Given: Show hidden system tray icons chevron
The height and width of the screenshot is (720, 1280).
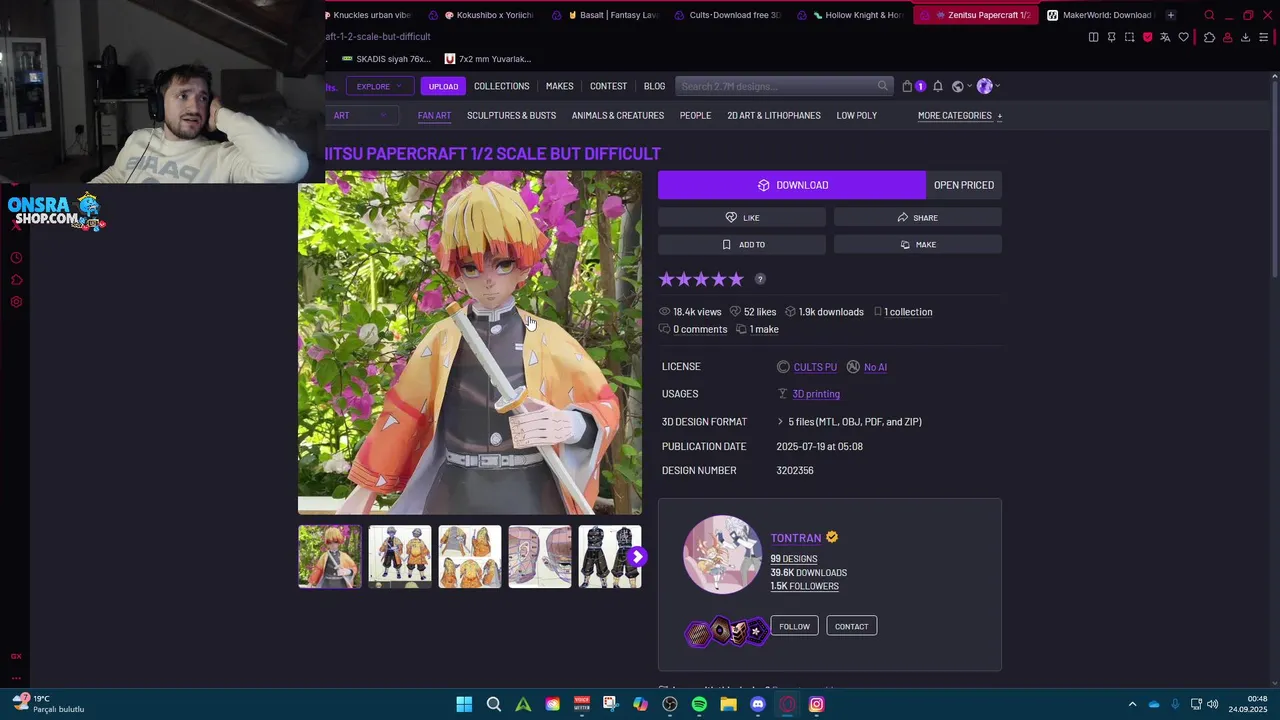Looking at the screenshot, I should pos(1132,704).
